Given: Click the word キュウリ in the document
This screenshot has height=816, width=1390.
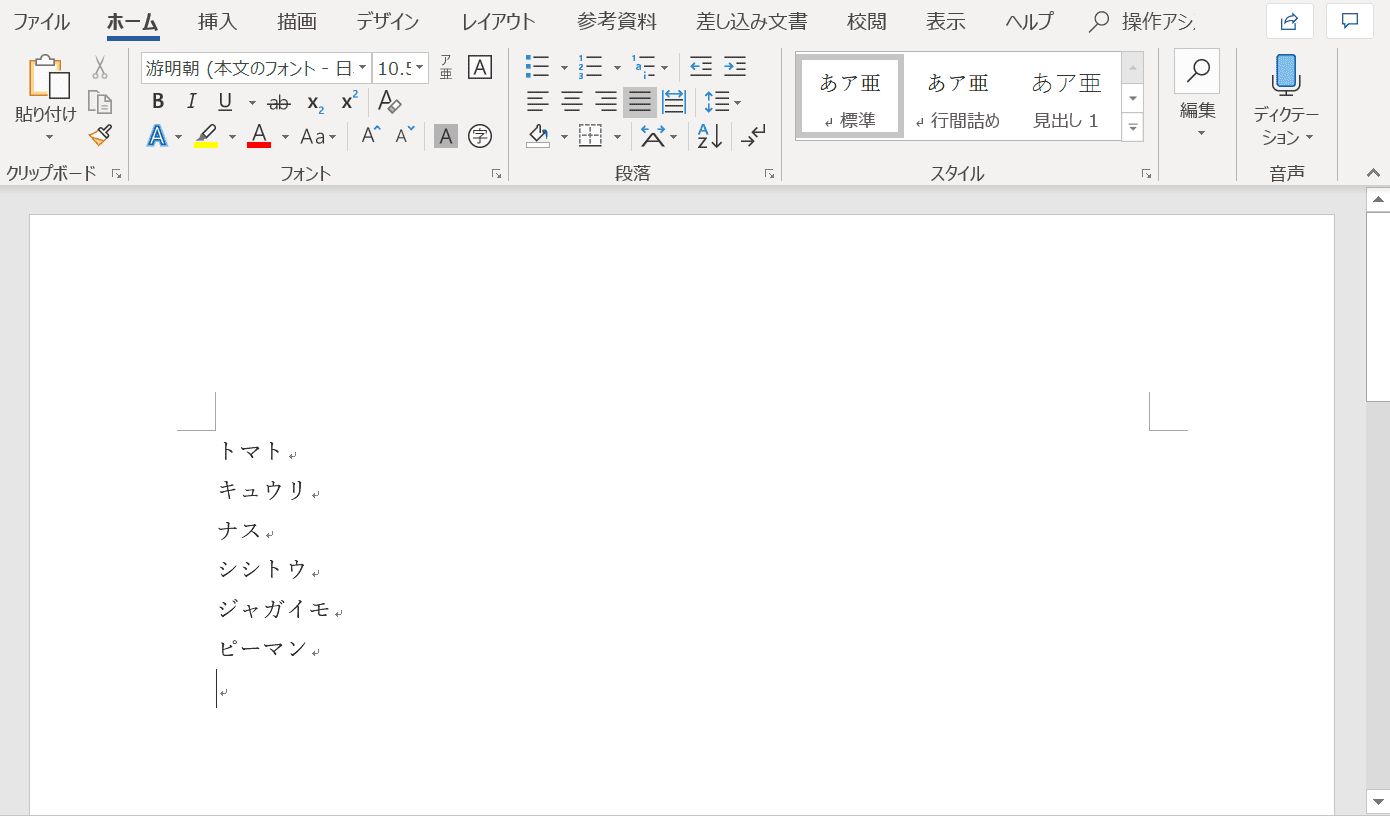Looking at the screenshot, I should [262, 490].
